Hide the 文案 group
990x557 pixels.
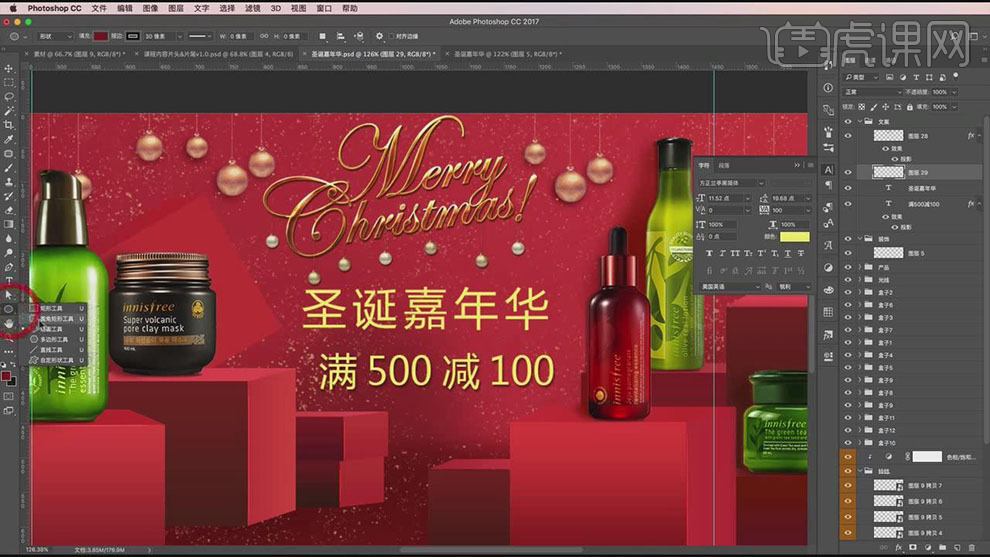point(848,121)
